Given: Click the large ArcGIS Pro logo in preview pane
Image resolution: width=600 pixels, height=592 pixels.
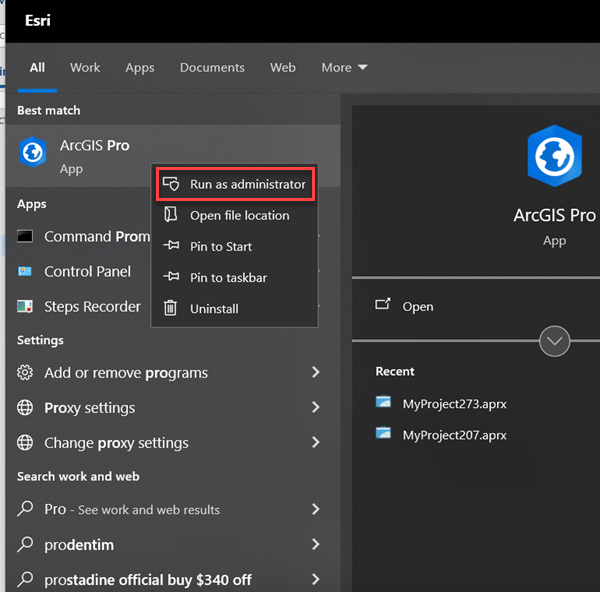Looking at the screenshot, I should pyautogui.click(x=554, y=156).
